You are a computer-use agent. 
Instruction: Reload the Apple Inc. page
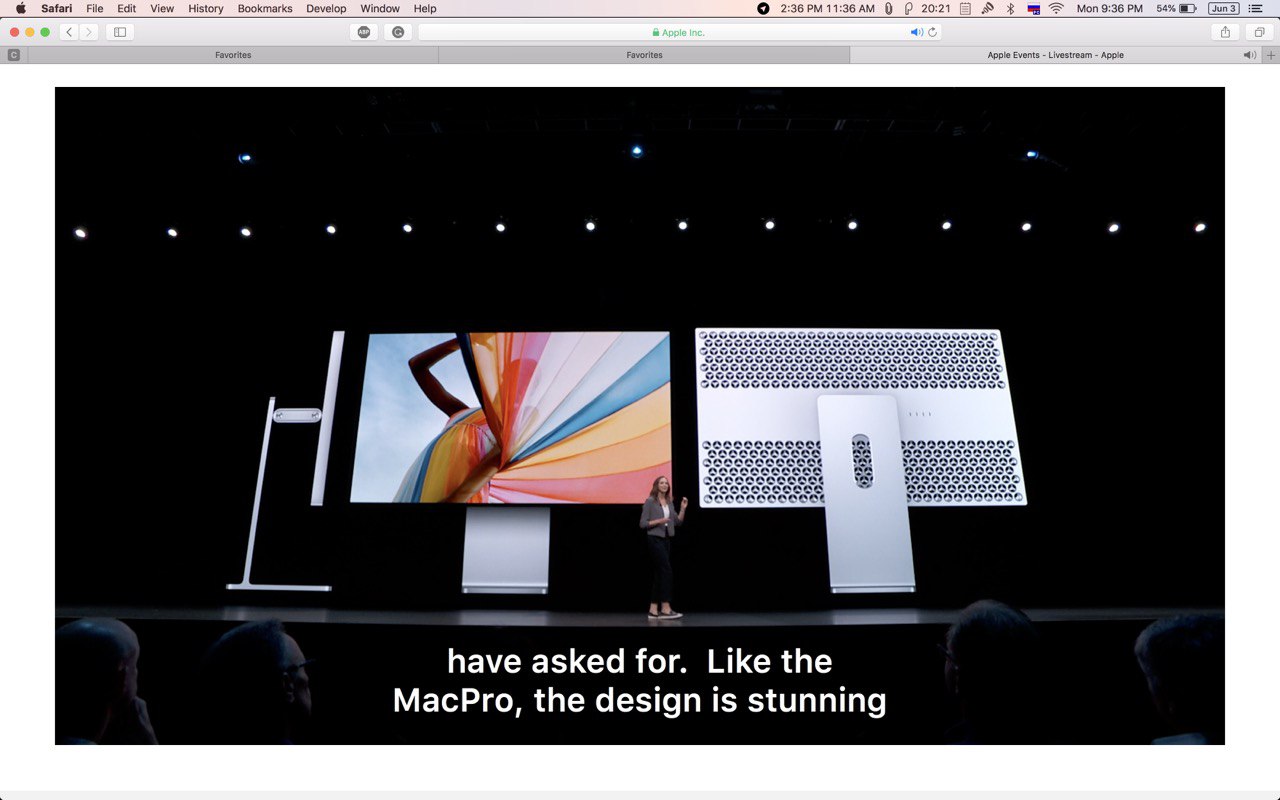[x=933, y=32]
